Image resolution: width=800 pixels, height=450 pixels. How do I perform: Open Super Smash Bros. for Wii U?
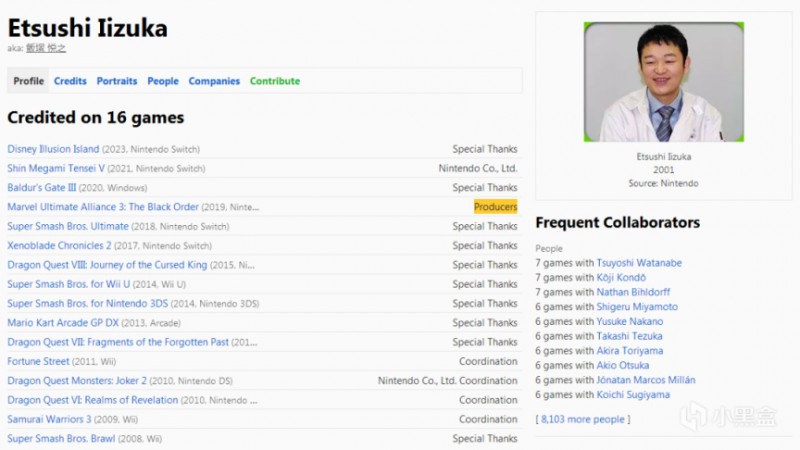(68, 284)
